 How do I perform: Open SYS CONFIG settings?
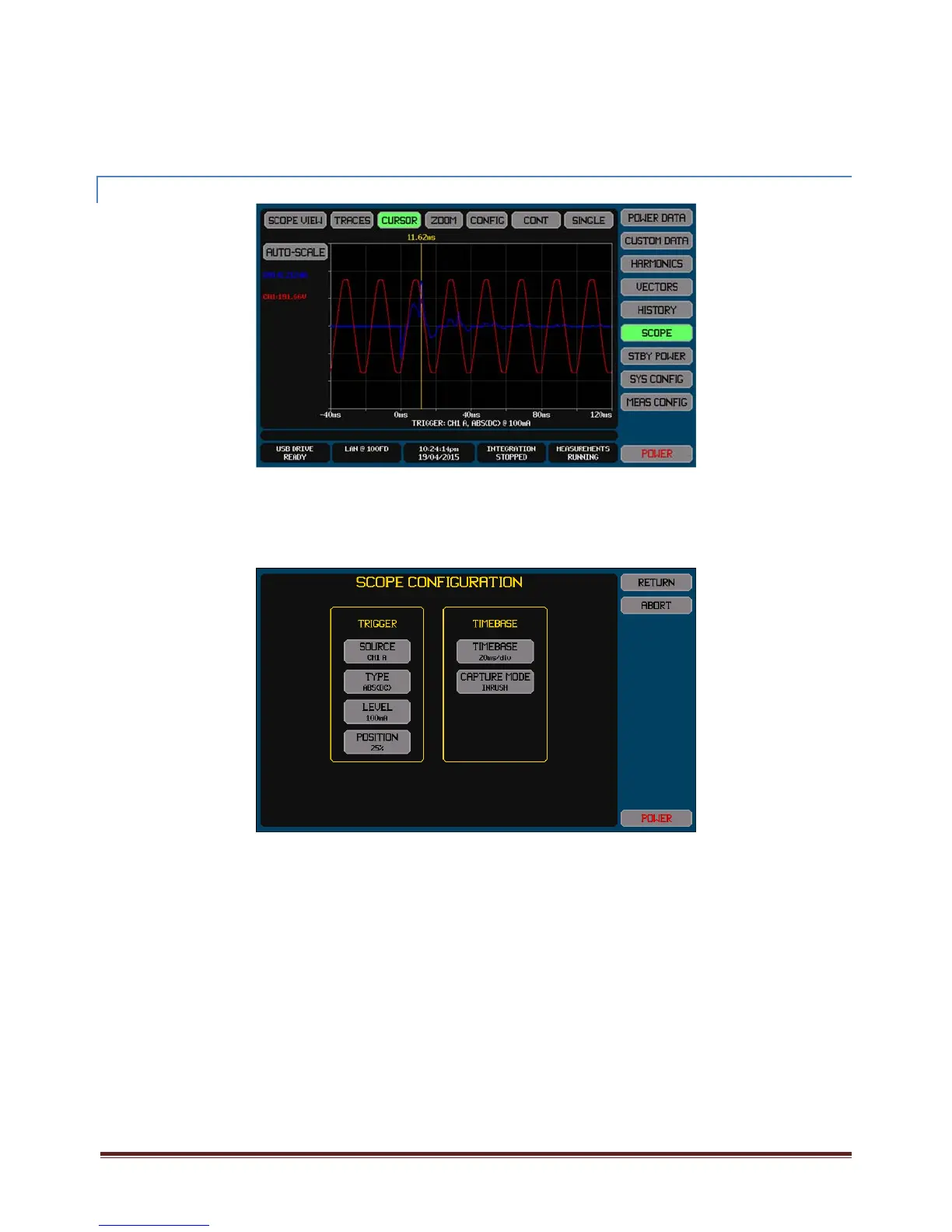click(x=656, y=379)
